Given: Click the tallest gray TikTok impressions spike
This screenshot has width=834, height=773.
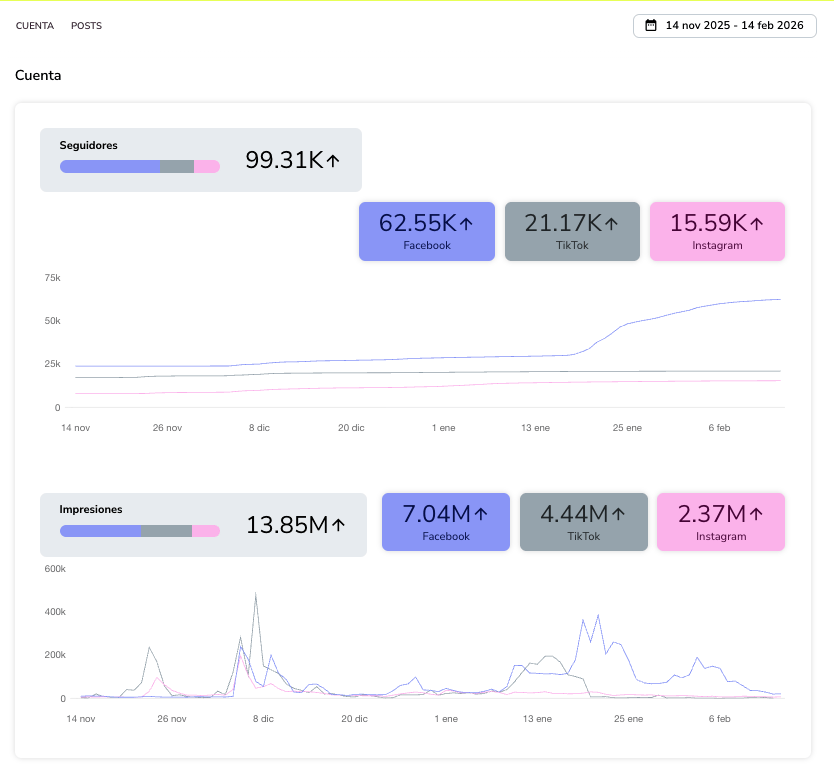Looking at the screenshot, I should 256,594.
